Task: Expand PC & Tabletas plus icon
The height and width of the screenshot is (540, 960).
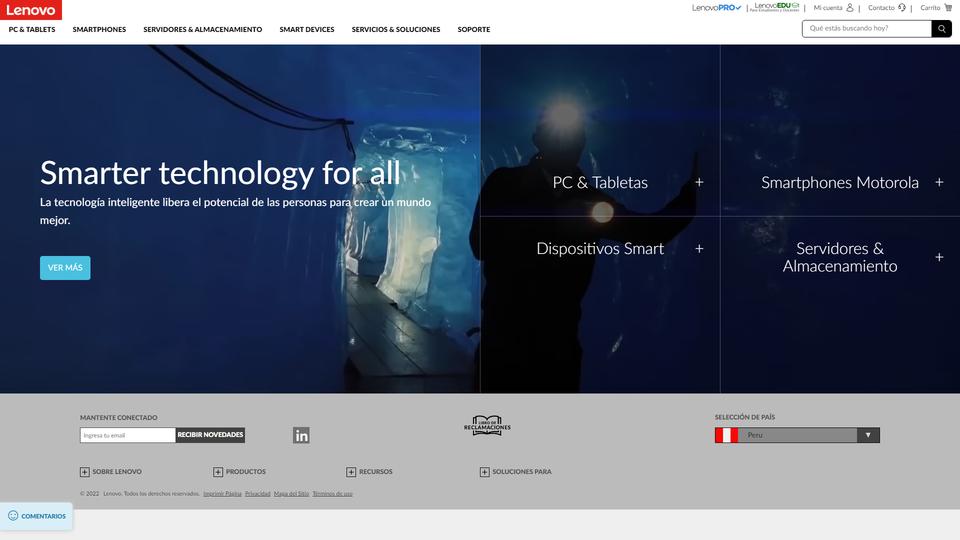Action: coord(699,182)
